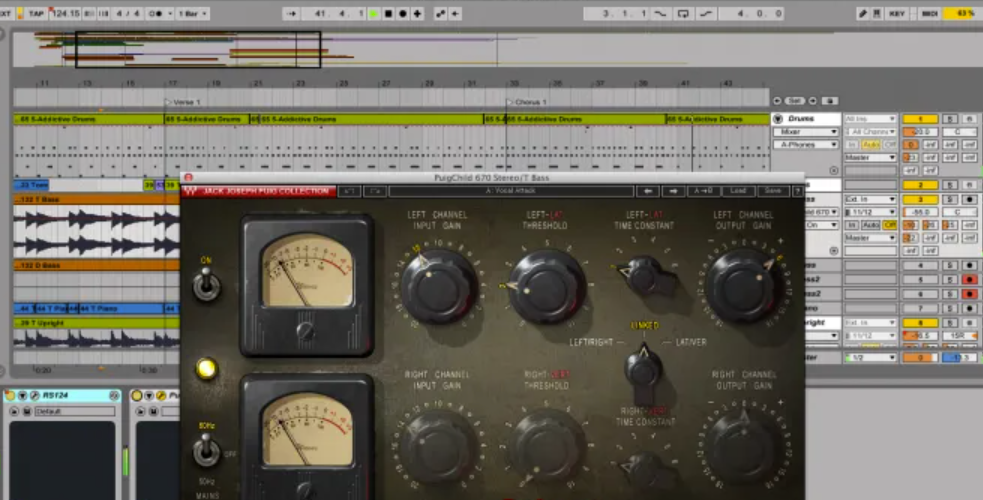Disarm track 5 red record button
983x500 pixels.
click(x=969, y=279)
